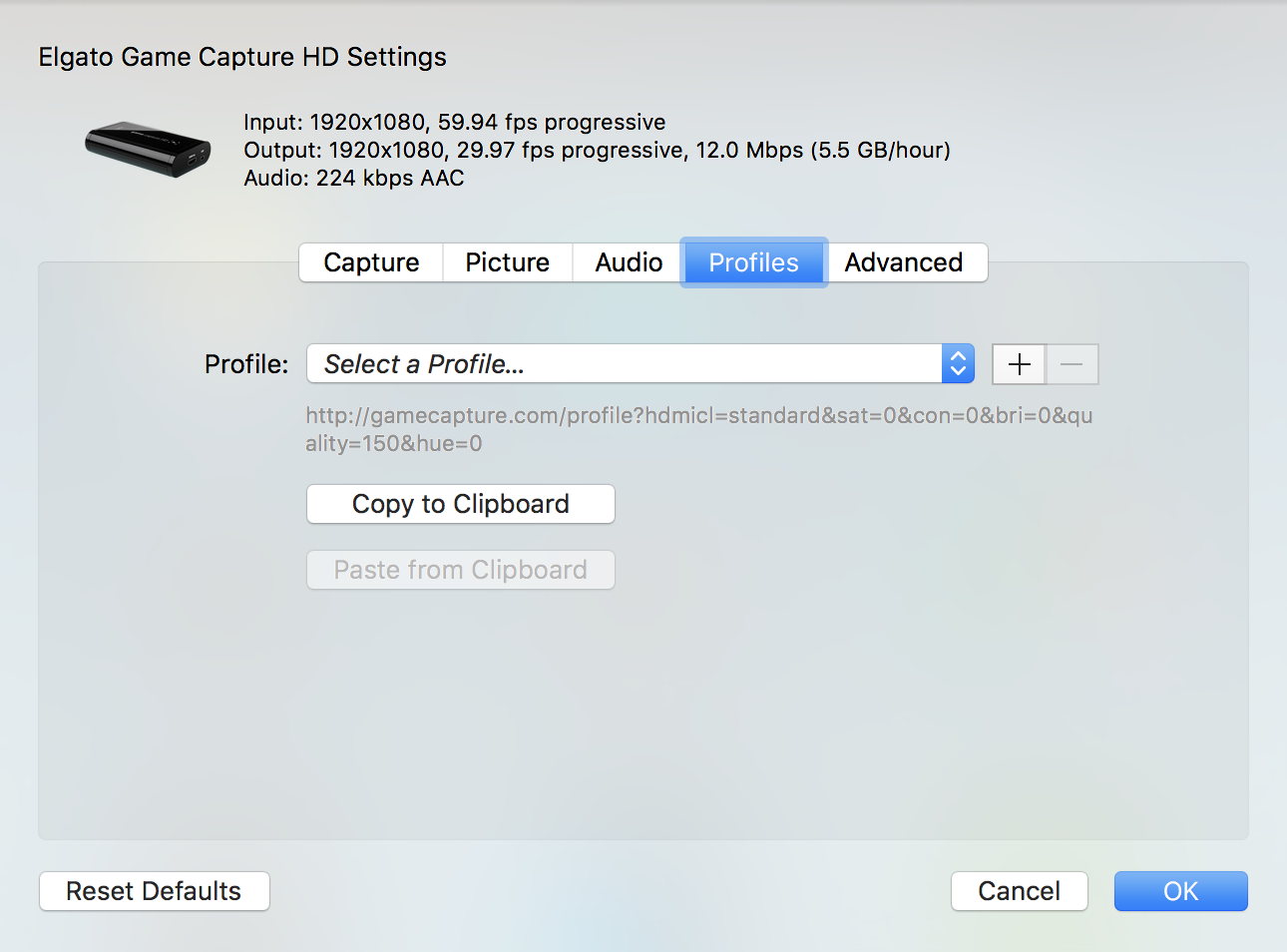Click the Output resolution info text
This screenshot has width=1287, height=952.
pos(595,150)
